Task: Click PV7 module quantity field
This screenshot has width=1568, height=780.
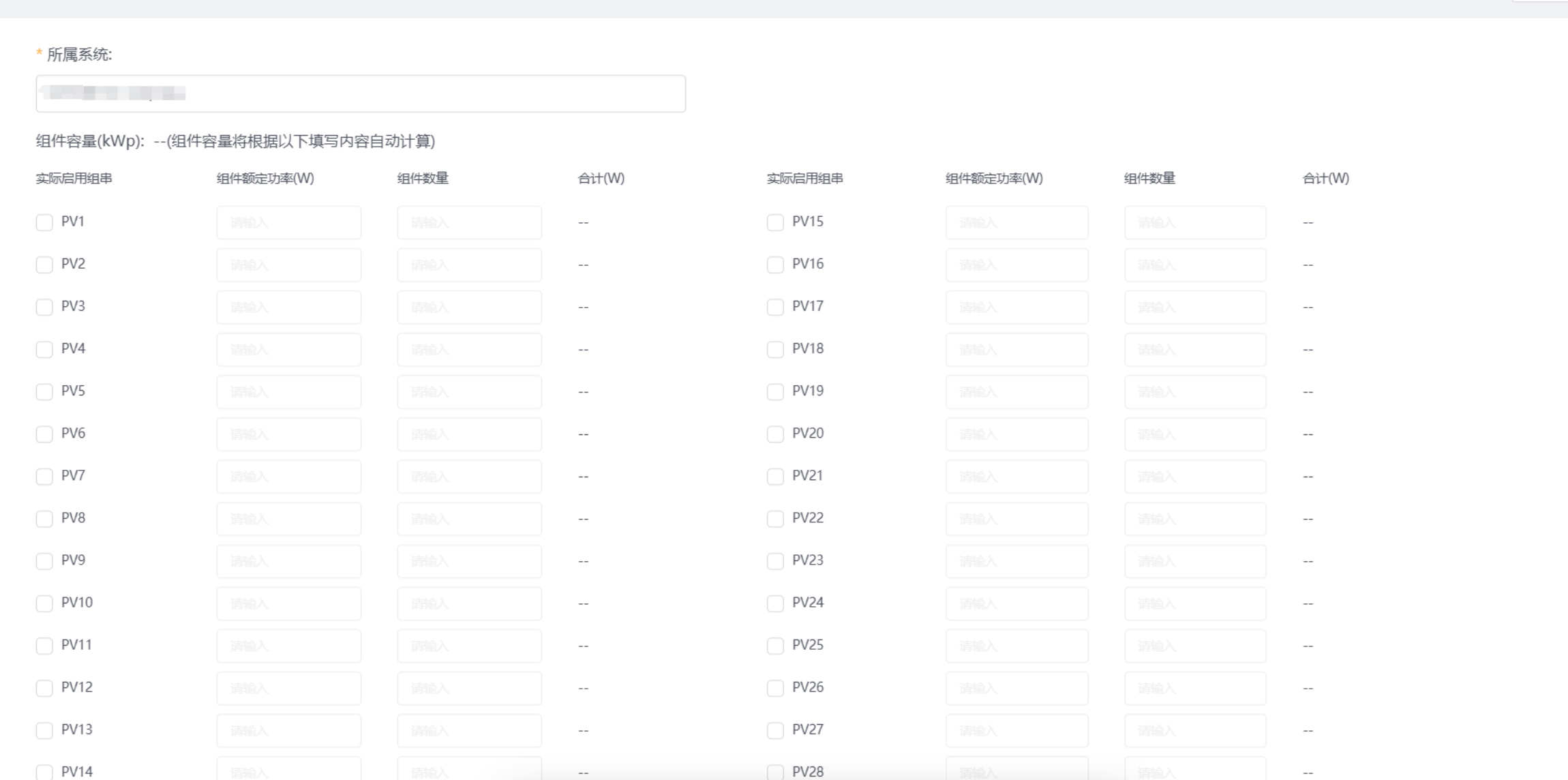Action: [x=469, y=477]
